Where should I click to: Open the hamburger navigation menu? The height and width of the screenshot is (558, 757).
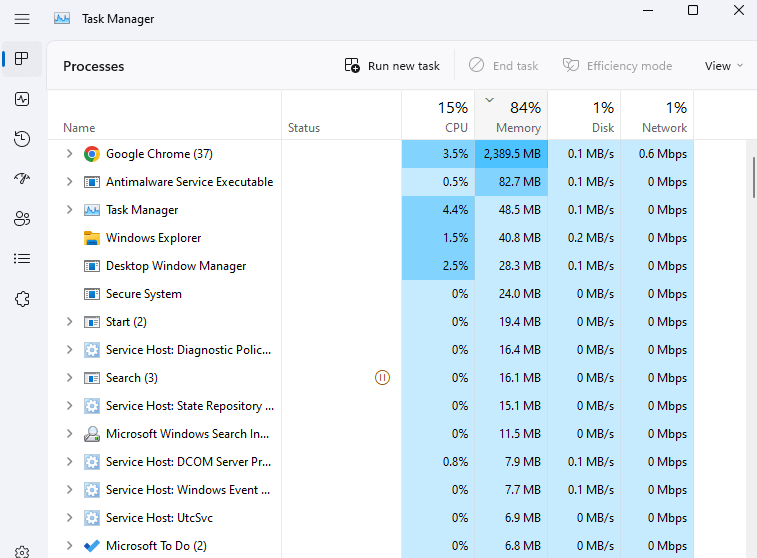point(22,18)
